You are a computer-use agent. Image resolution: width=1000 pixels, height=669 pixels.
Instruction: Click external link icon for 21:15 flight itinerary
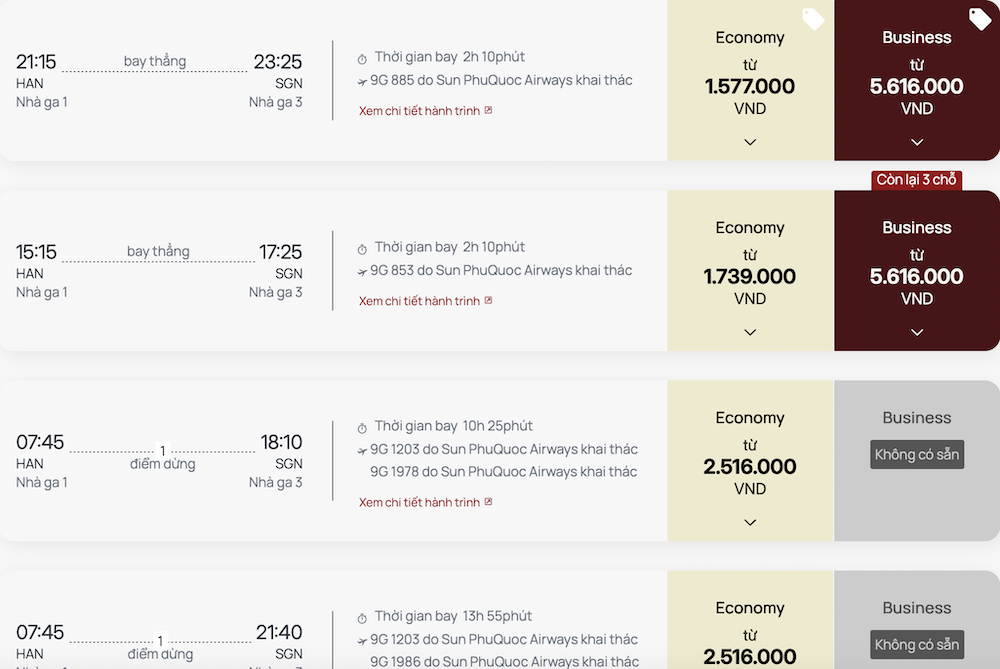click(x=488, y=110)
